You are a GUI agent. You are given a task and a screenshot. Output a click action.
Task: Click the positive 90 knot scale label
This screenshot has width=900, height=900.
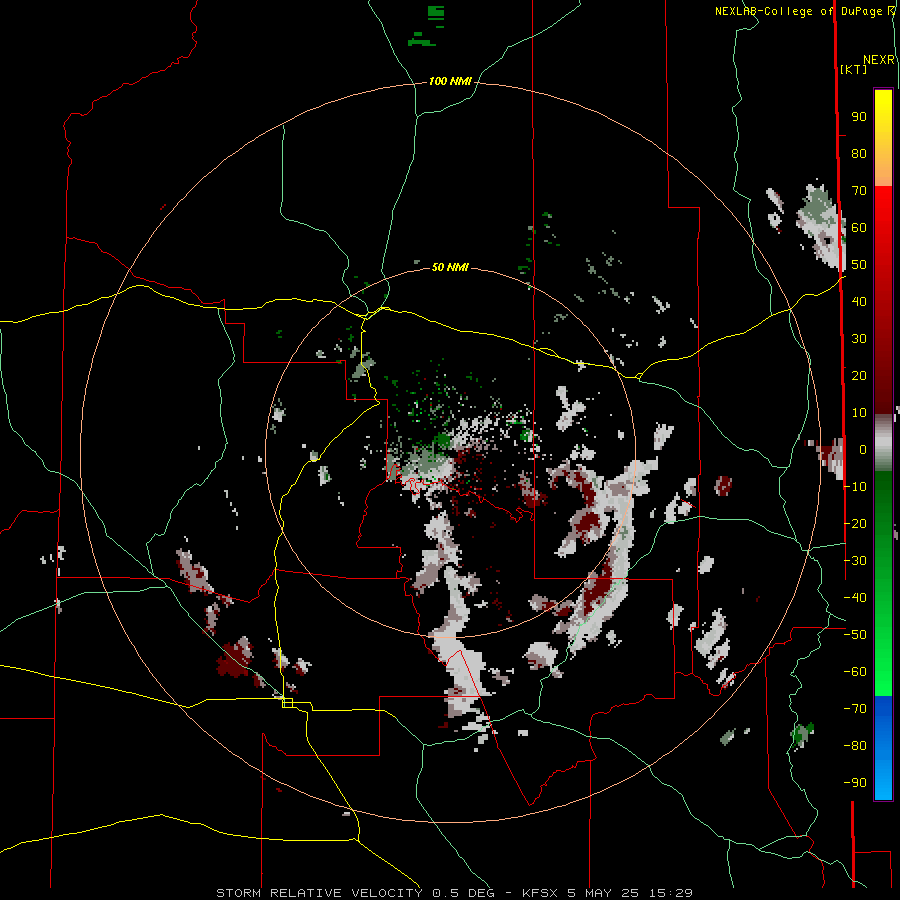click(x=859, y=117)
